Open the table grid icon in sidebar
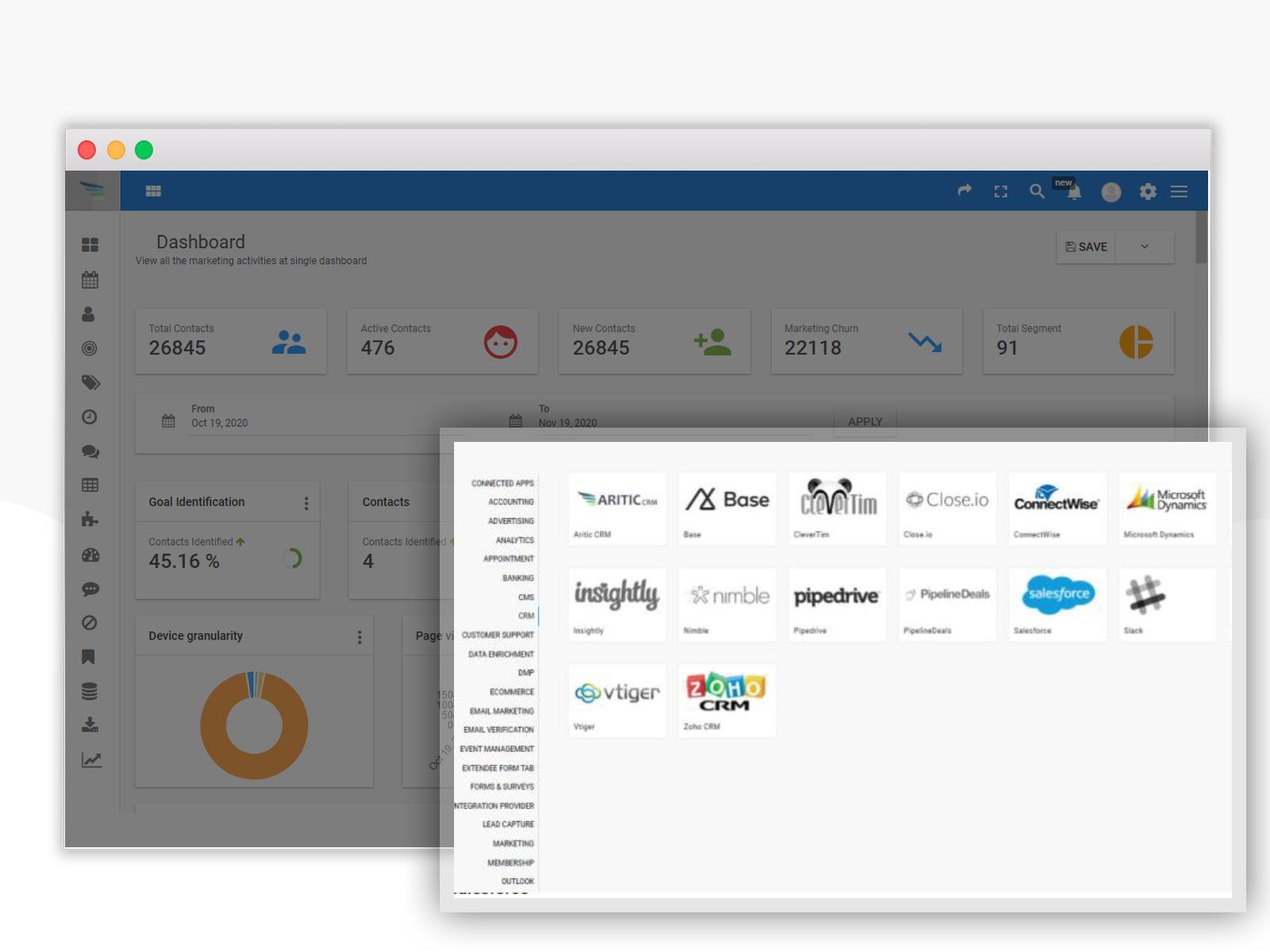Image resolution: width=1270 pixels, height=952 pixels. [90, 486]
